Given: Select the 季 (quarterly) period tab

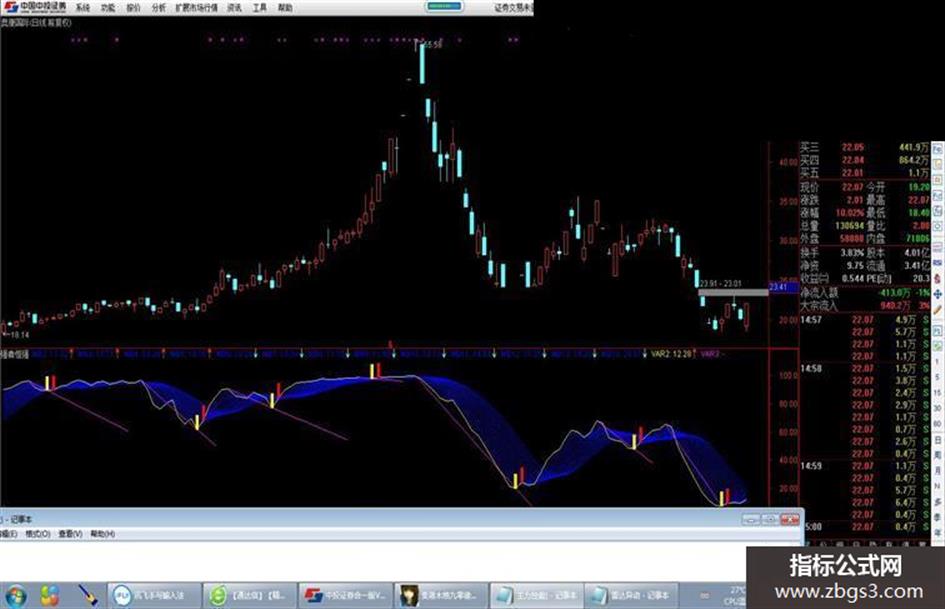Looking at the screenshot, I should [x=938, y=517].
